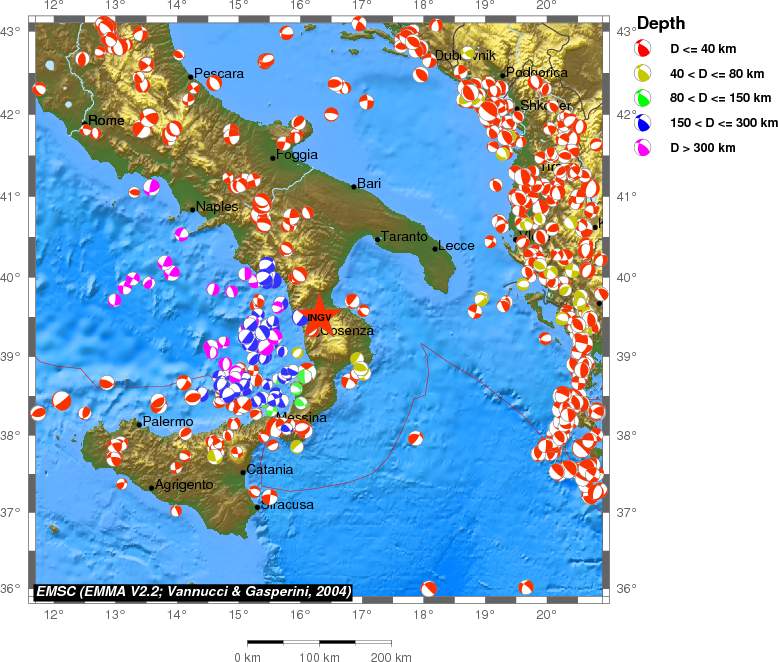Select the blue 150 < D <= 300 km legend beachball
778x662 pixels.
coord(643,123)
